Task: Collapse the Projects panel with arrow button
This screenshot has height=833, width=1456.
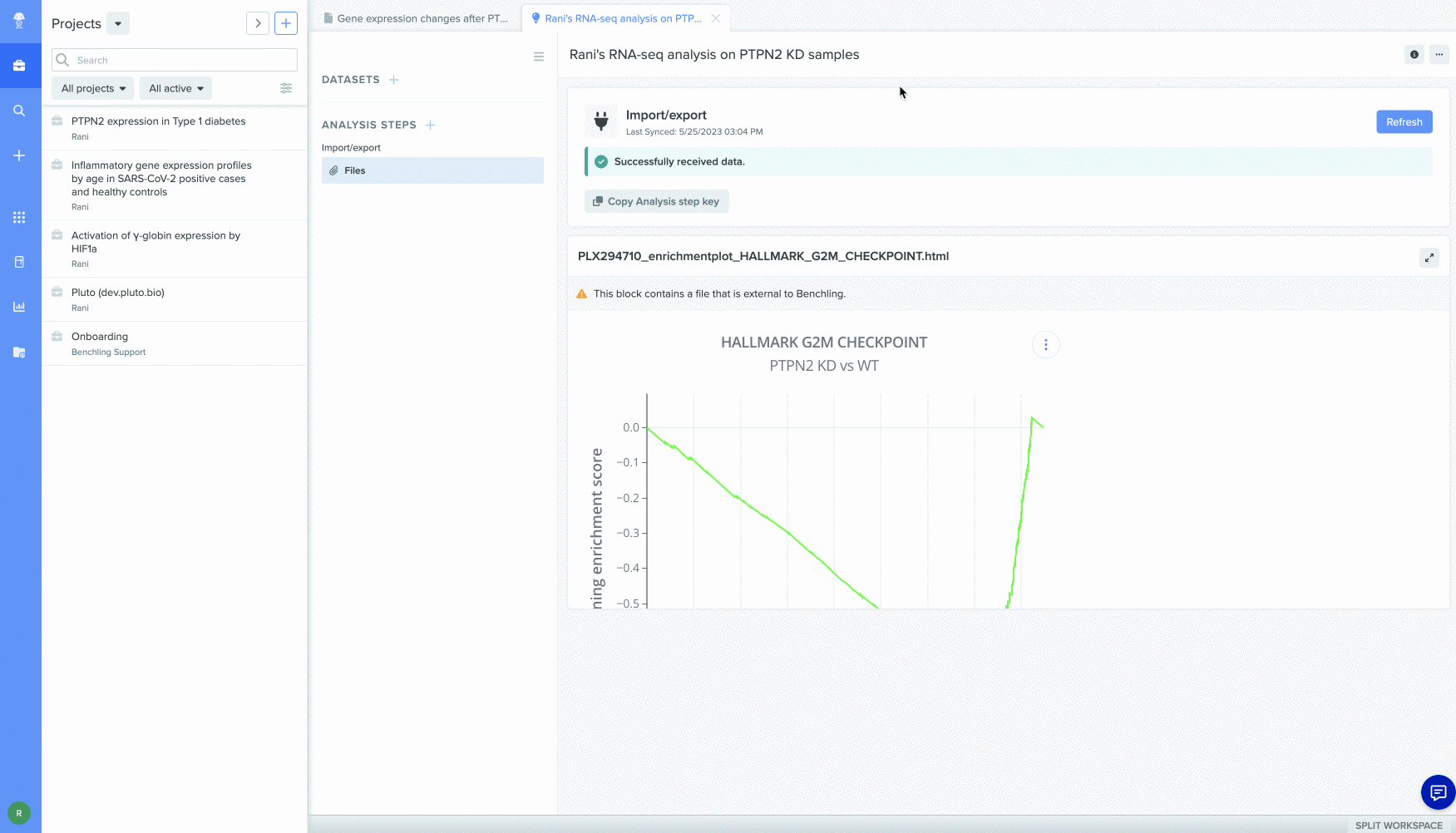Action: (x=258, y=23)
